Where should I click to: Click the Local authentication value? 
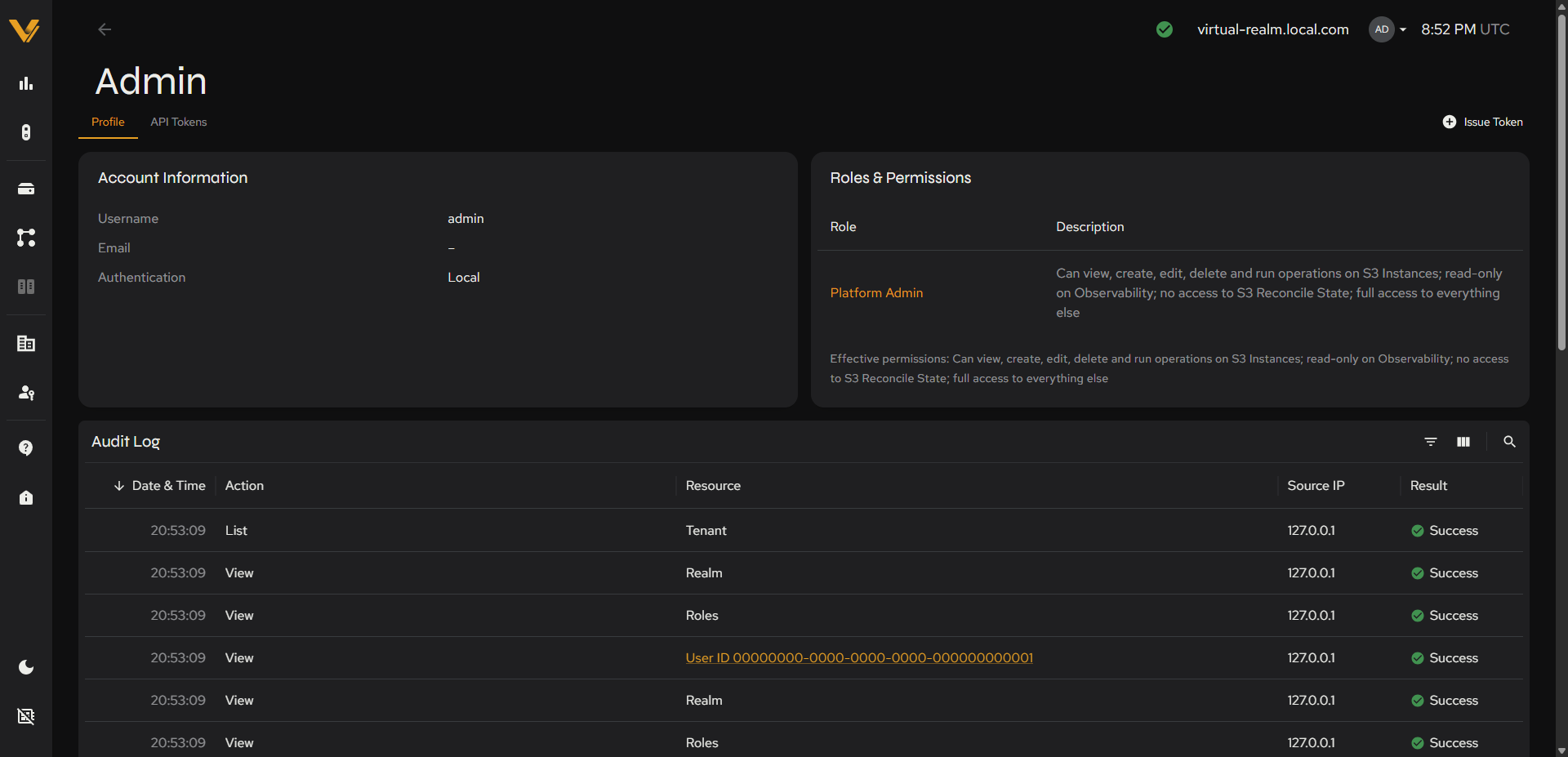(463, 278)
